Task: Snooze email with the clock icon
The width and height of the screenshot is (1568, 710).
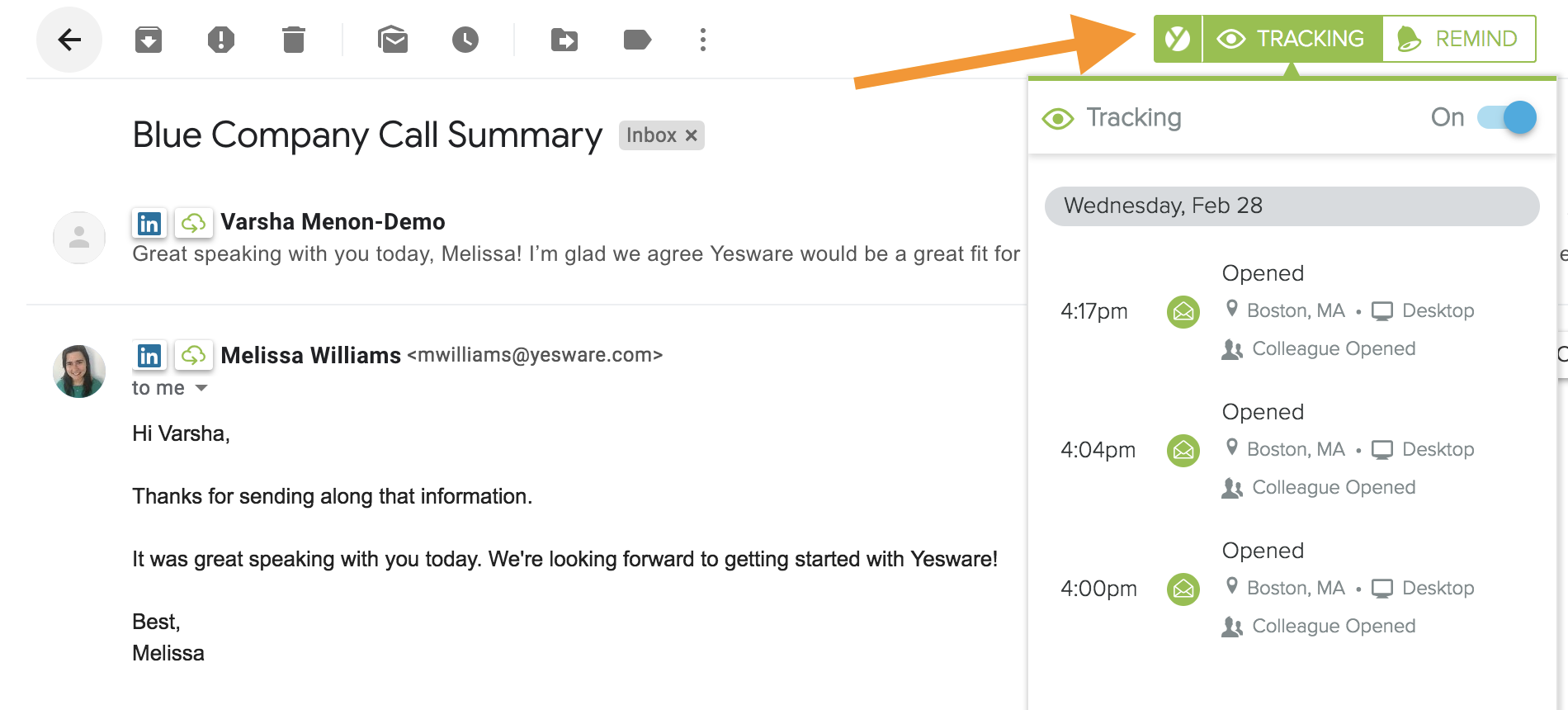Action: 465,40
